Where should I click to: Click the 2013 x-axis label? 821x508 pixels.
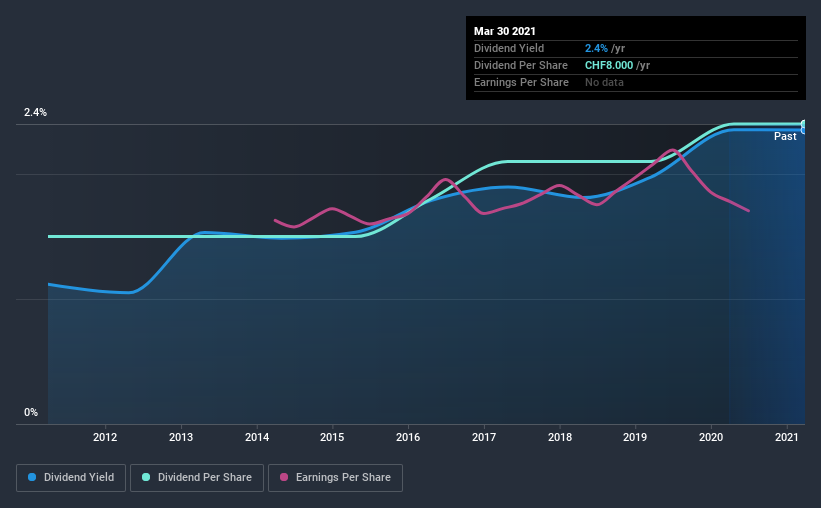tap(181, 437)
